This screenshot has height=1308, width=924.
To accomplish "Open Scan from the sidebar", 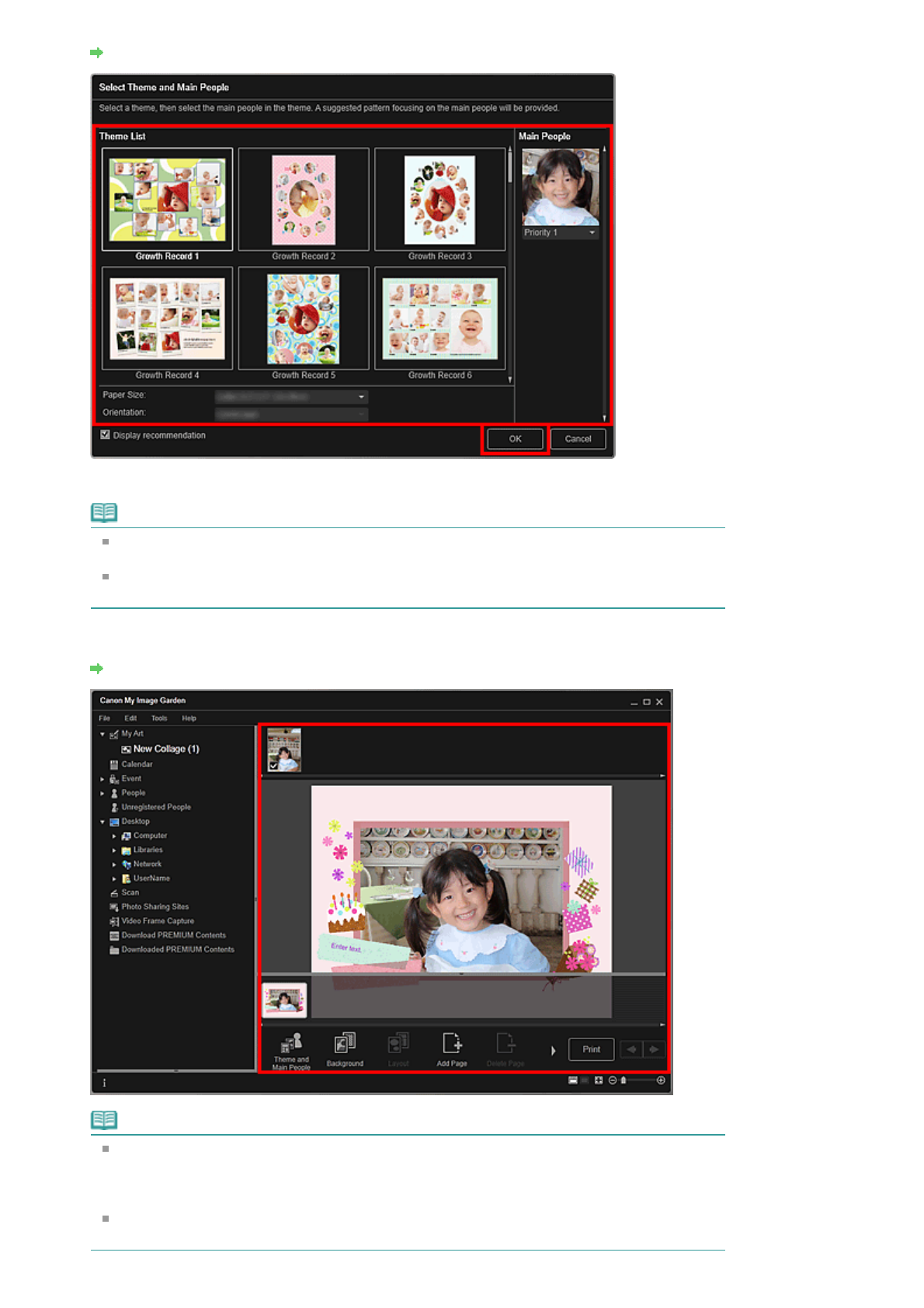I will (130, 893).
